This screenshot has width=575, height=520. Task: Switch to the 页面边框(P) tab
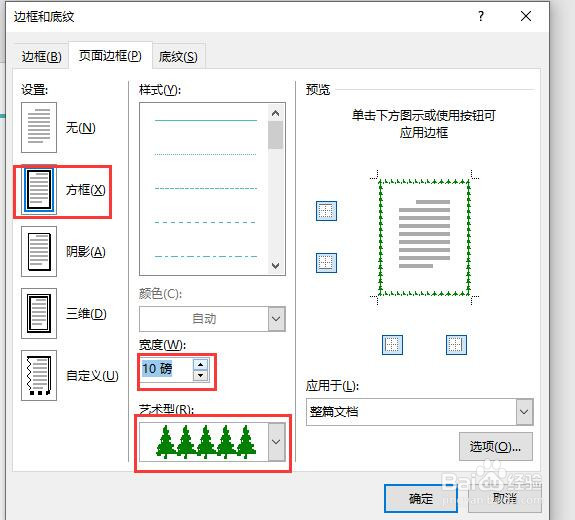pos(110,56)
